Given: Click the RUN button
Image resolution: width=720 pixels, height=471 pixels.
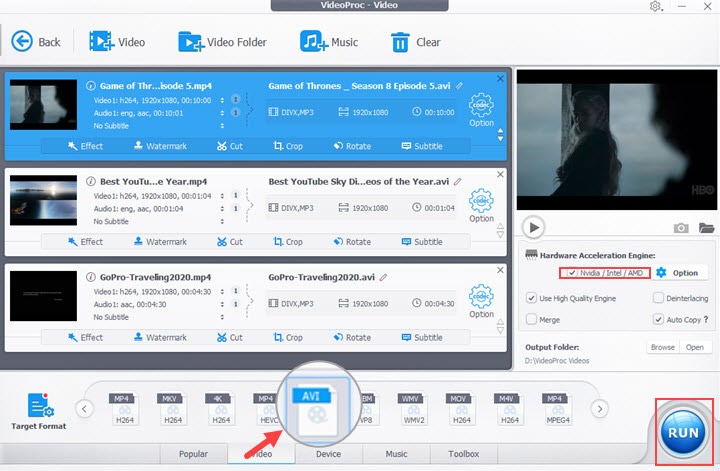Looking at the screenshot, I should click(683, 432).
